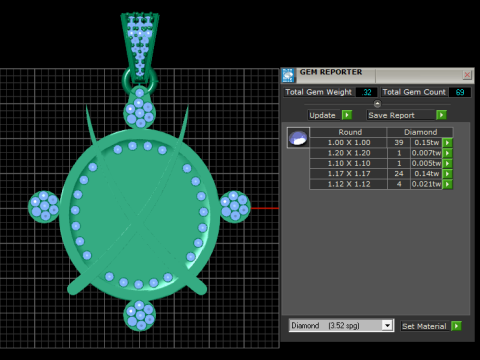
Task: Click the 0.15tw weight cell
Action: pyautogui.click(x=426, y=143)
